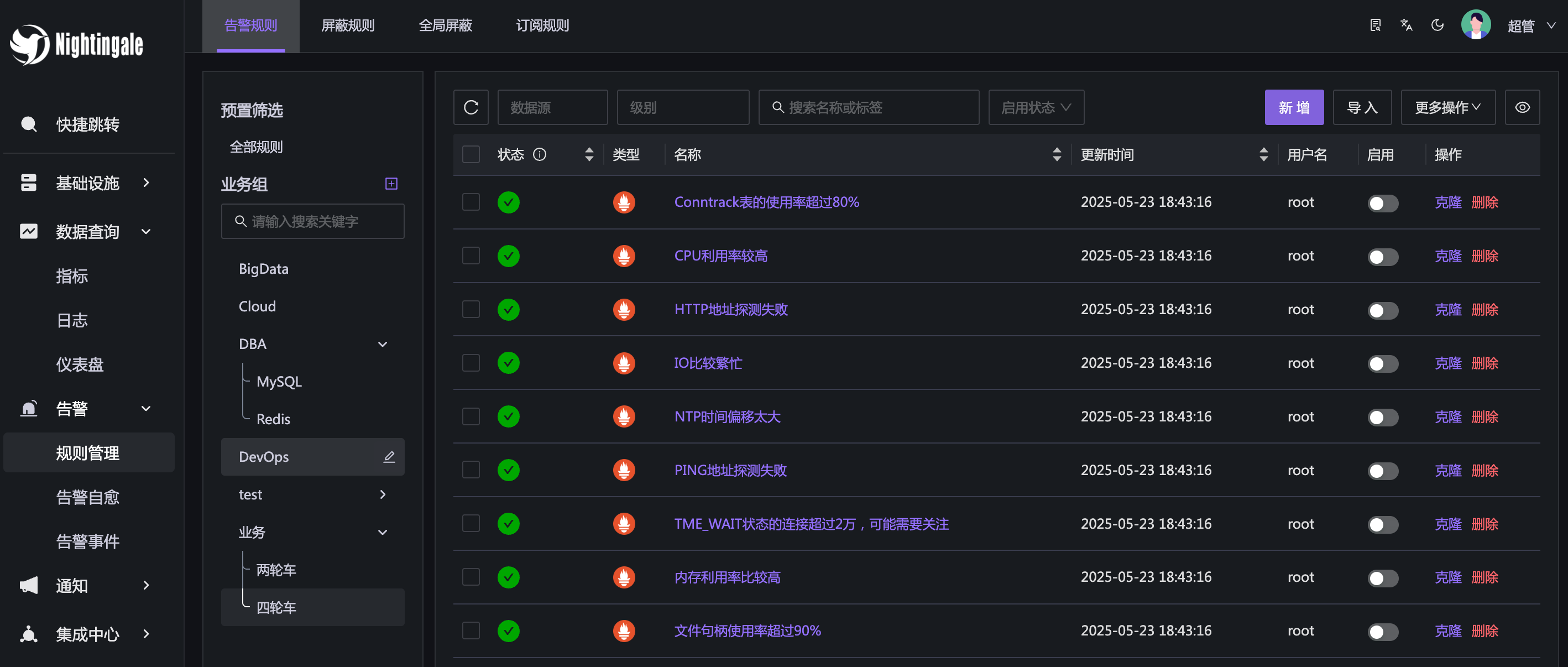Enable the CPU利用率较高 rule toggle
This screenshot has width=1568, height=667.
(1382, 257)
